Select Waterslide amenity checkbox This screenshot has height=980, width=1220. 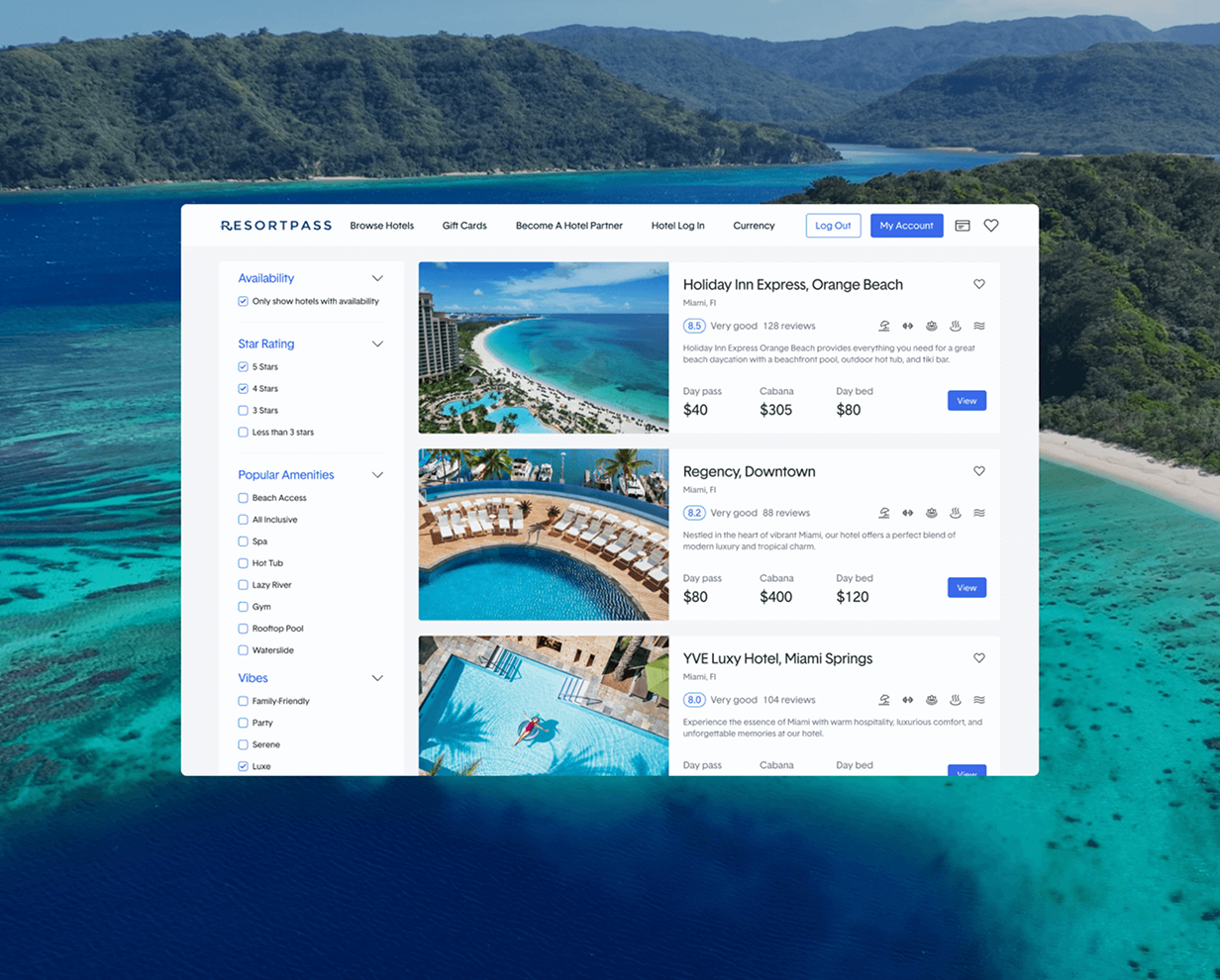tap(243, 650)
